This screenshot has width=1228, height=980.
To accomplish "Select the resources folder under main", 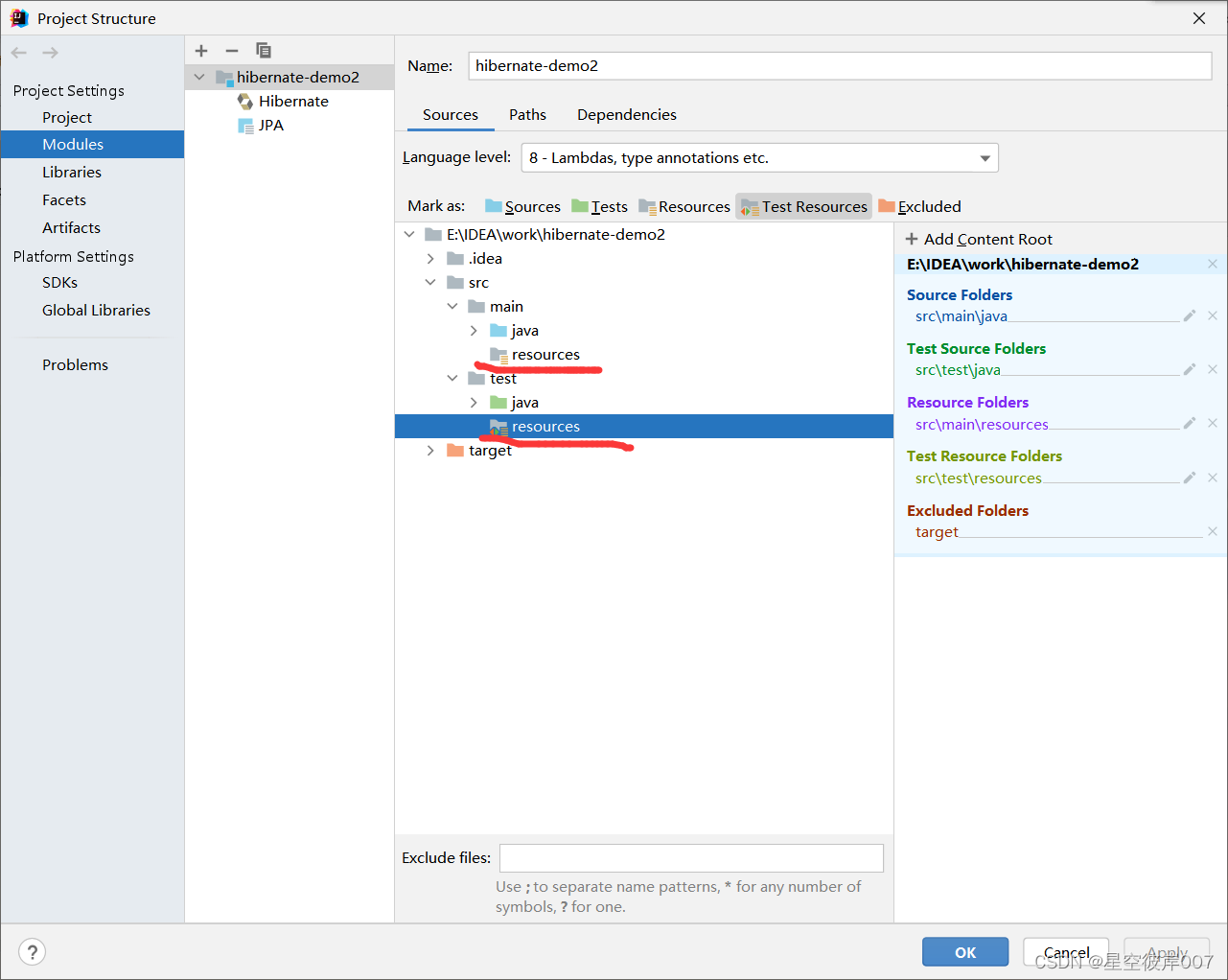I will [545, 354].
